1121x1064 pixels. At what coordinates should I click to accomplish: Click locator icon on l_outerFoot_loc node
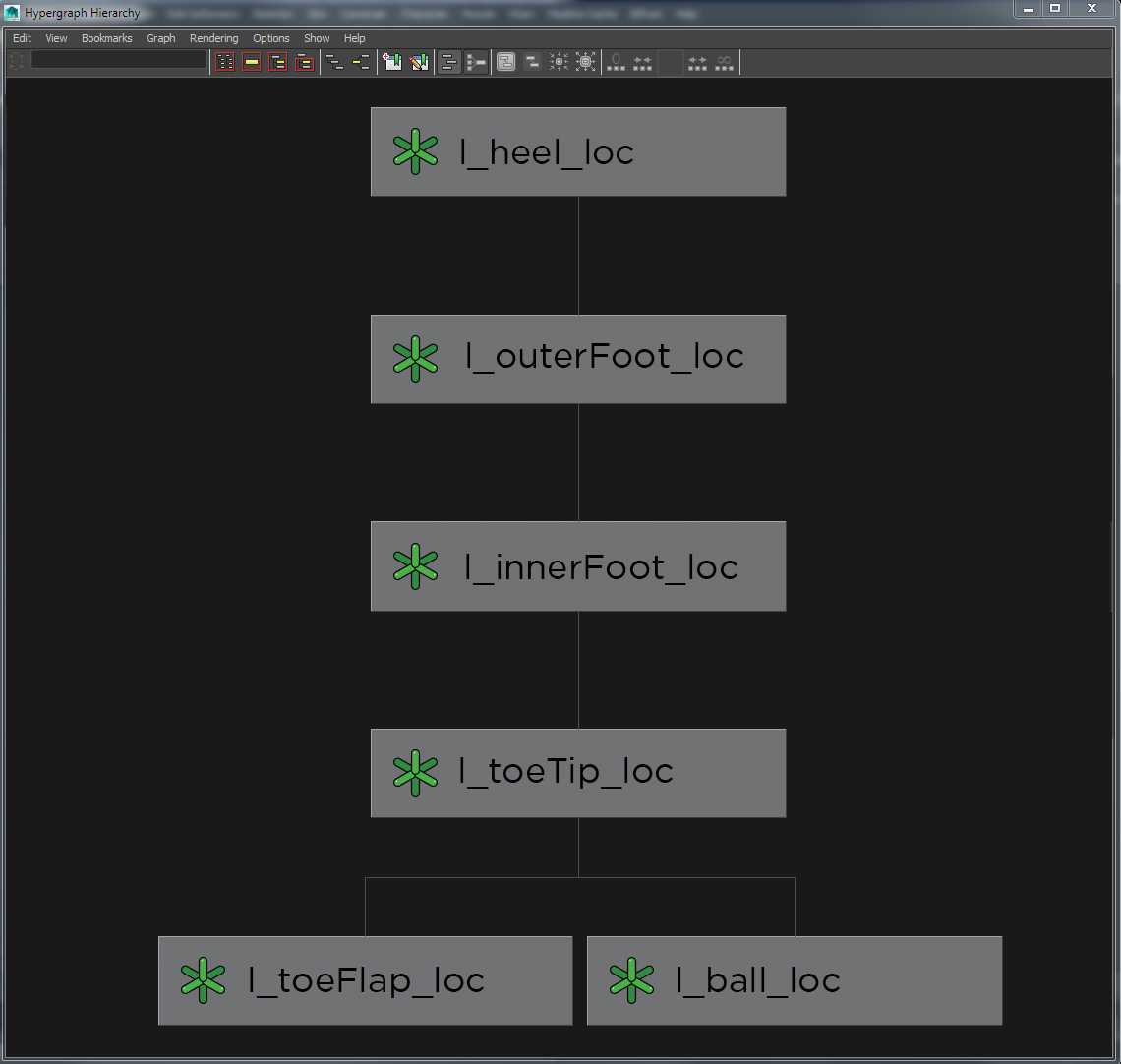(x=415, y=359)
